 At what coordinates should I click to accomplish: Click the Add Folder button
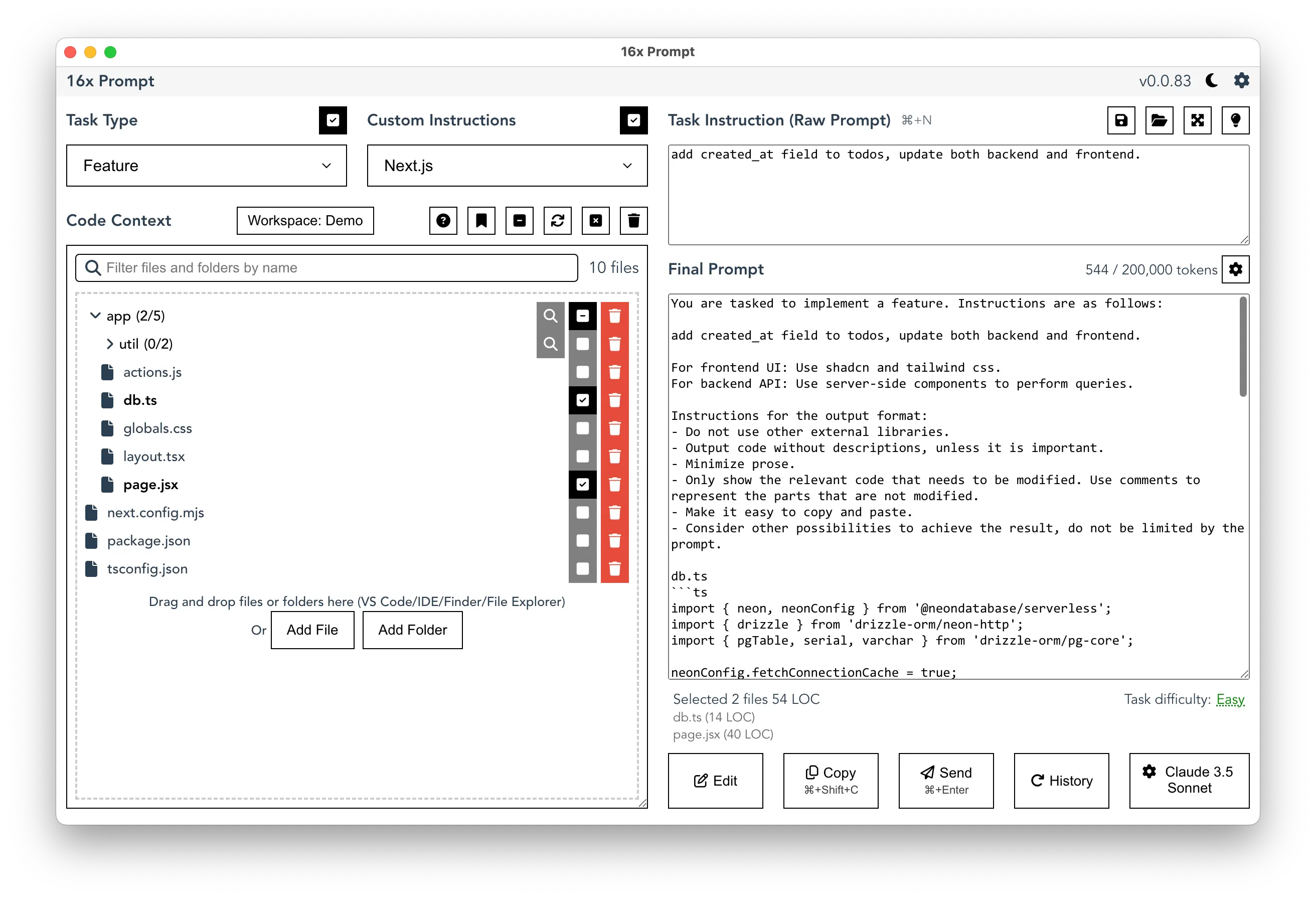pos(412,629)
